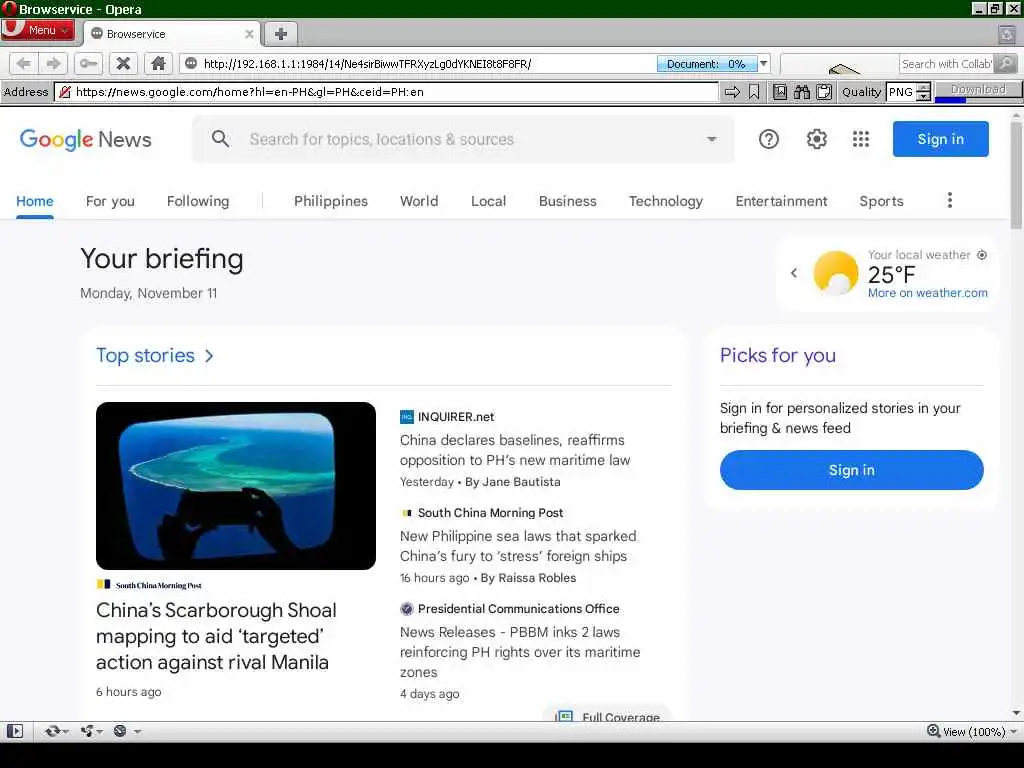The height and width of the screenshot is (768, 1024).
Task: Open the Technology tab
Action: pos(665,201)
